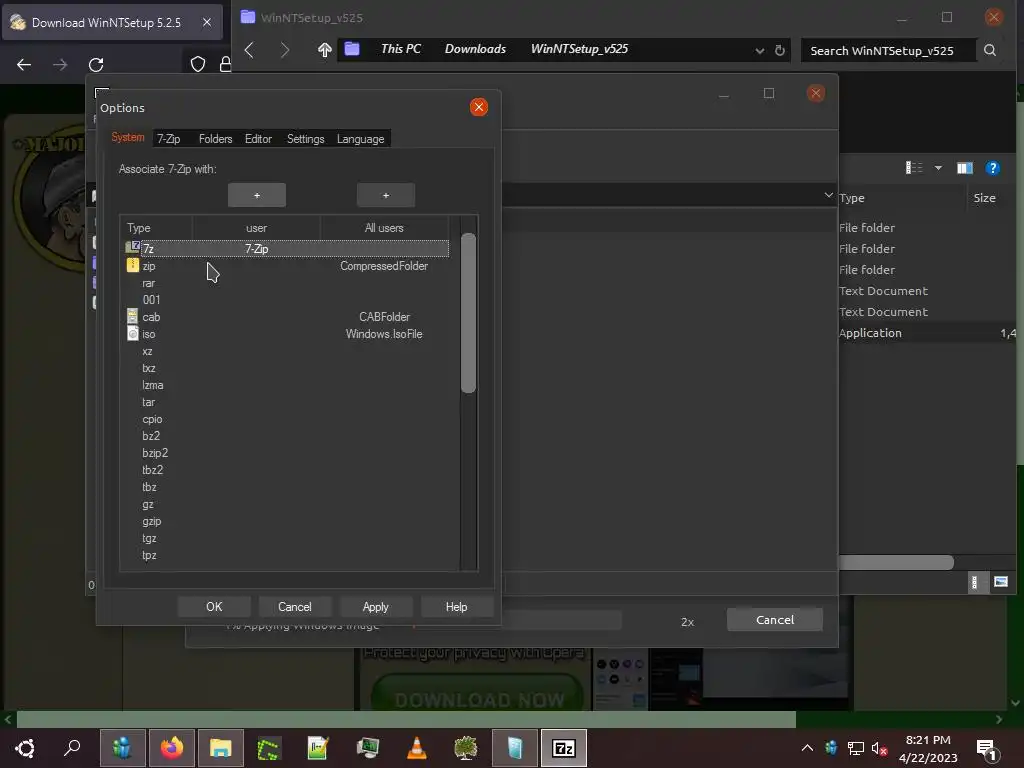
Task: Select the xz file type row
Action: (286, 351)
